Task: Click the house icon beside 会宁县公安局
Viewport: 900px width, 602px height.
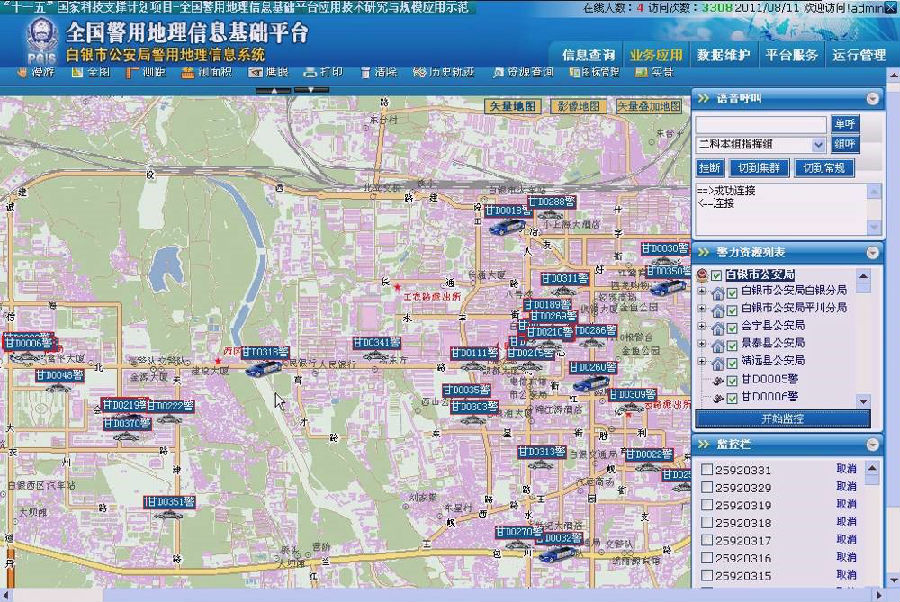Action: click(x=717, y=328)
